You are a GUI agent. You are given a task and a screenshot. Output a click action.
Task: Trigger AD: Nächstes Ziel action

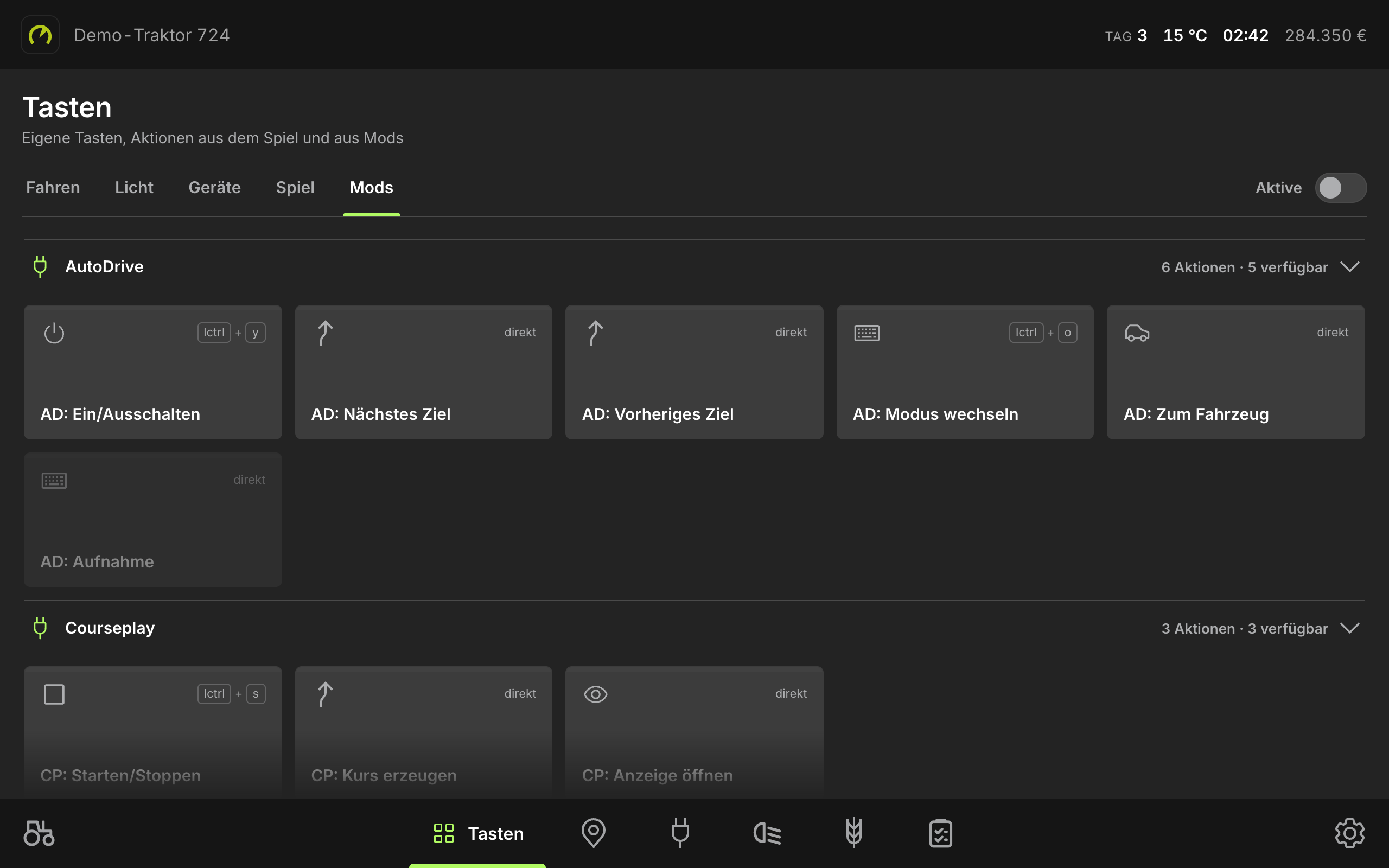pos(424,372)
